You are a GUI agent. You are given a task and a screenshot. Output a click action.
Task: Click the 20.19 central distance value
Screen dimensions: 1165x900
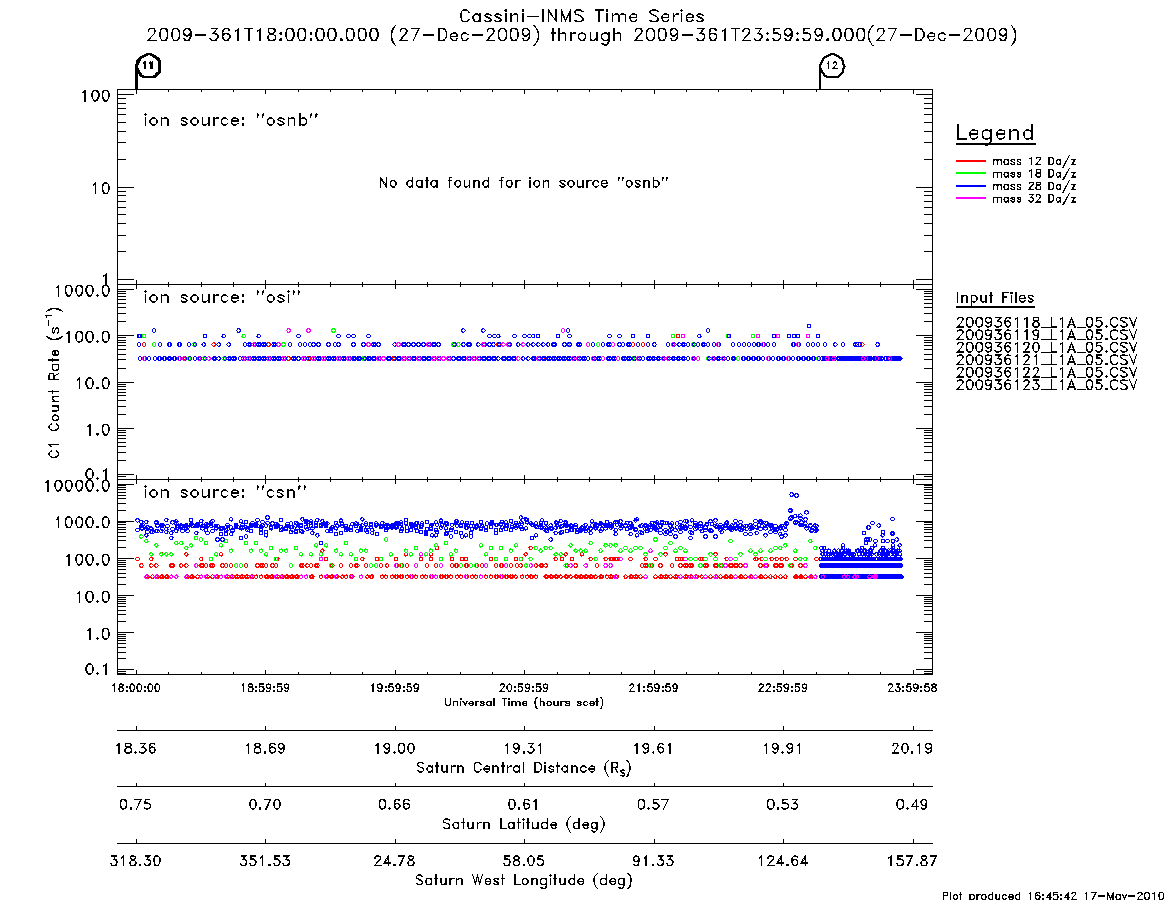912,748
